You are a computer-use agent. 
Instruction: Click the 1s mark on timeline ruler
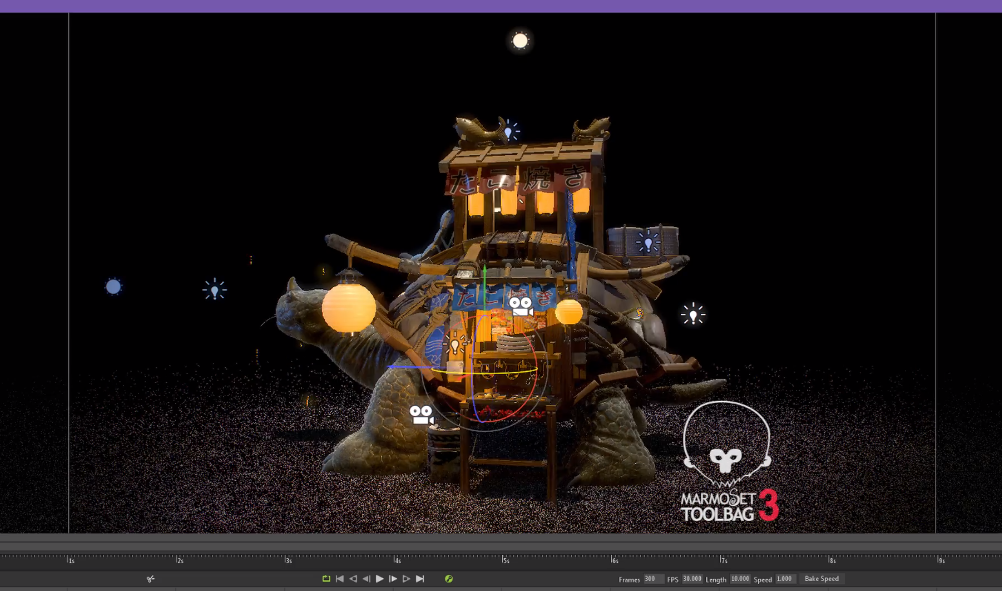70,560
